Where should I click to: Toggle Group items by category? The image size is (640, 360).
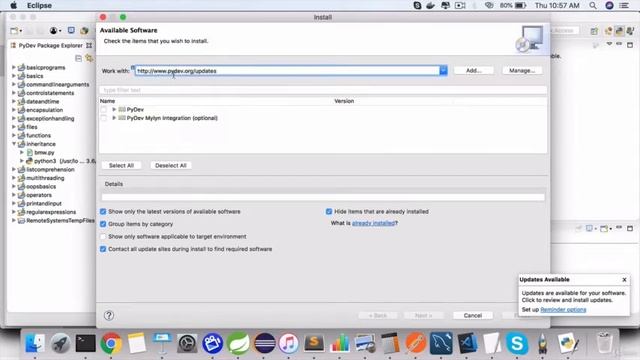pyautogui.click(x=103, y=224)
